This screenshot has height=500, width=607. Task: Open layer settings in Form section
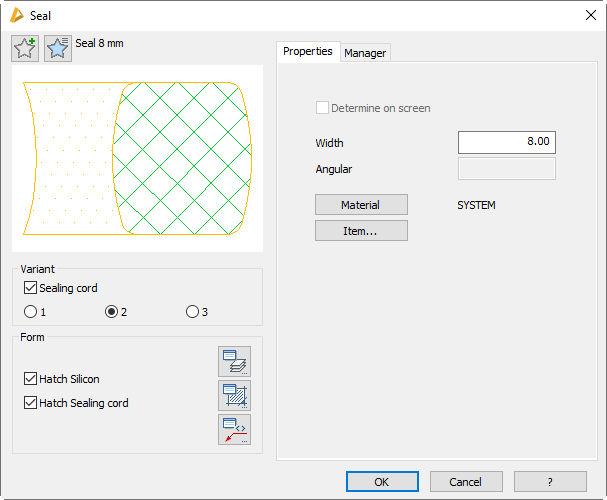[x=234, y=361]
